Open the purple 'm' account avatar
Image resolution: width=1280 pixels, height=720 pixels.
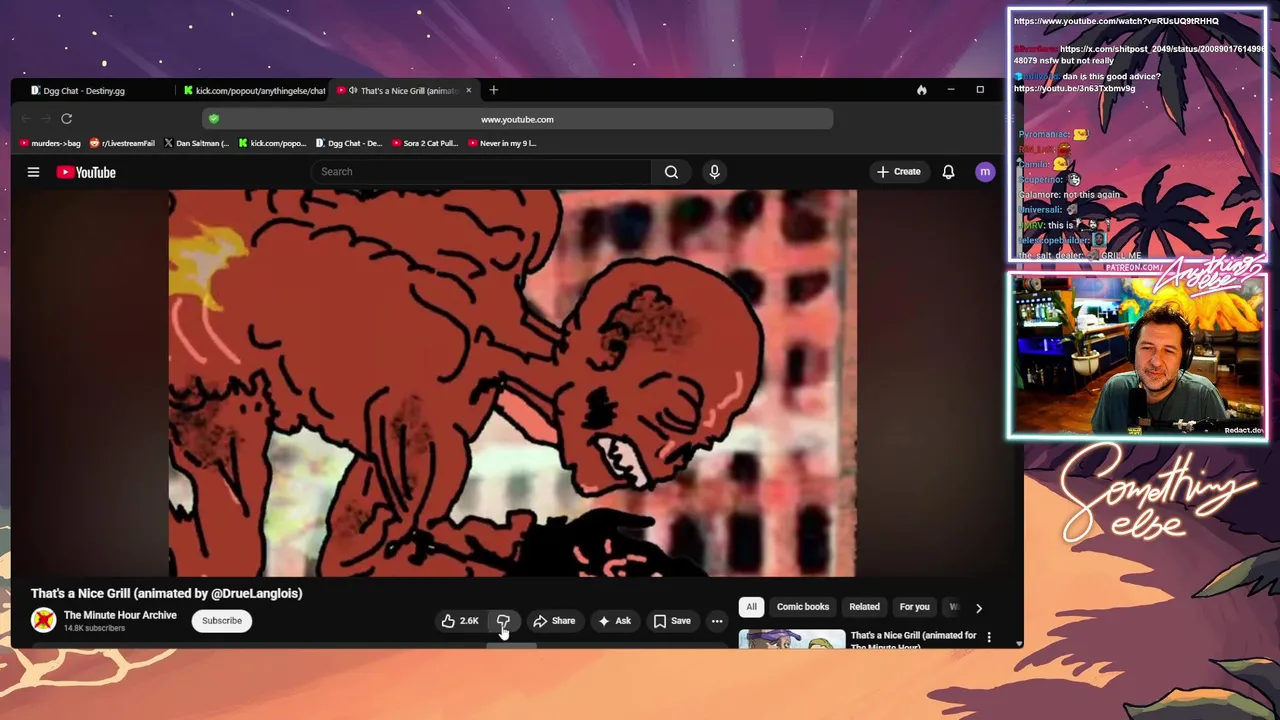tap(985, 172)
